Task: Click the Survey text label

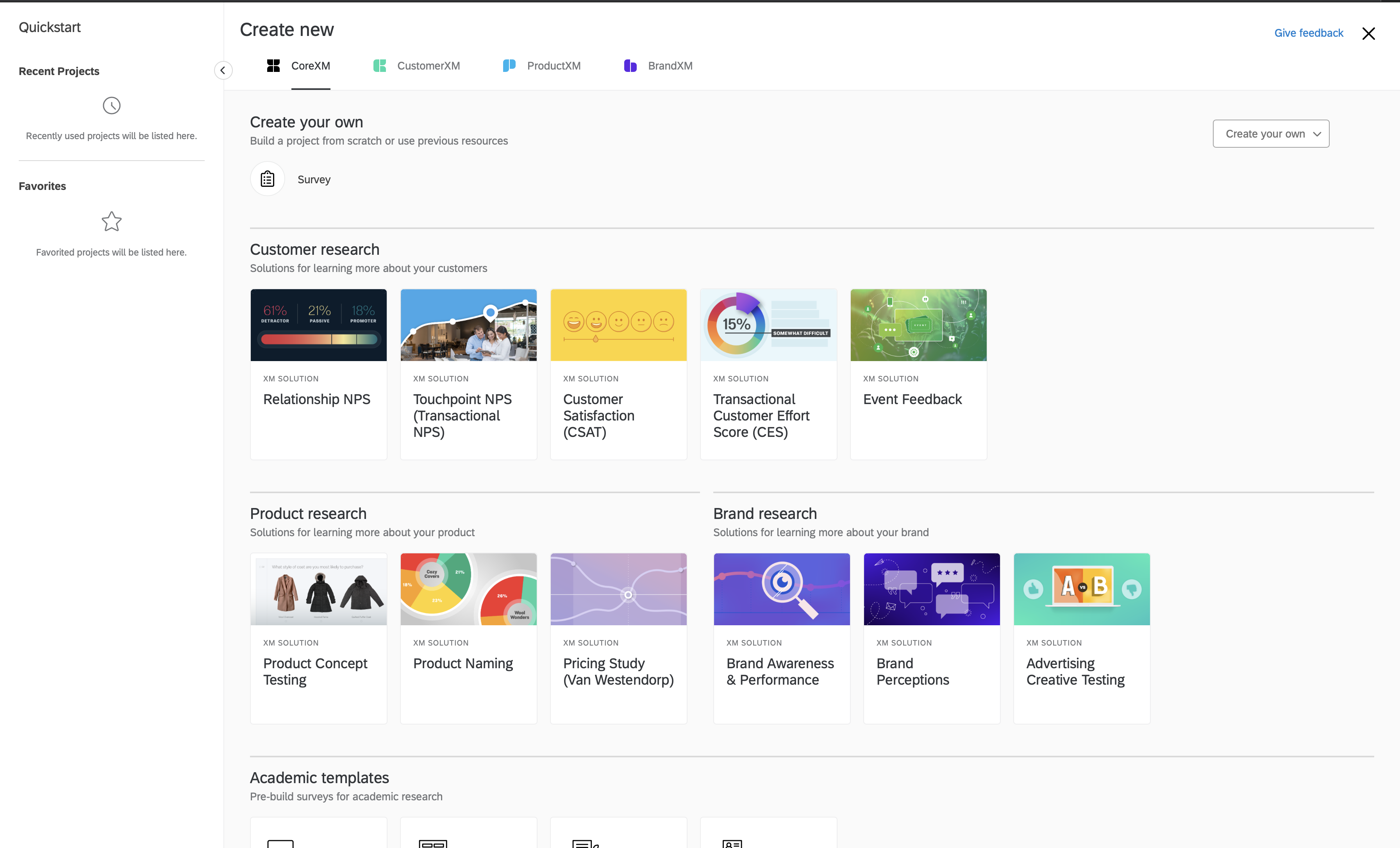Action: coord(314,180)
